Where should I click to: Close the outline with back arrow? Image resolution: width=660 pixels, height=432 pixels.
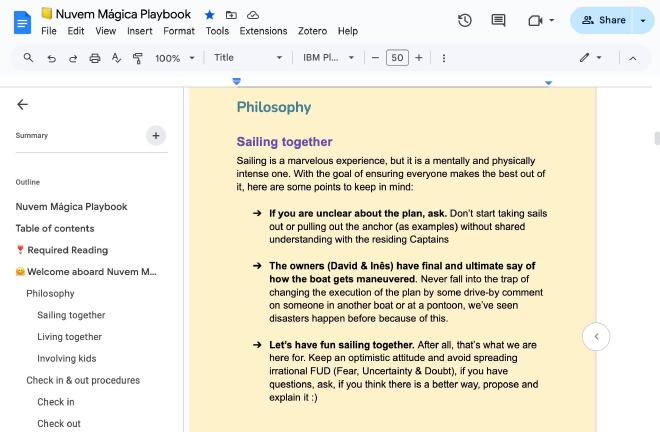pos(22,104)
